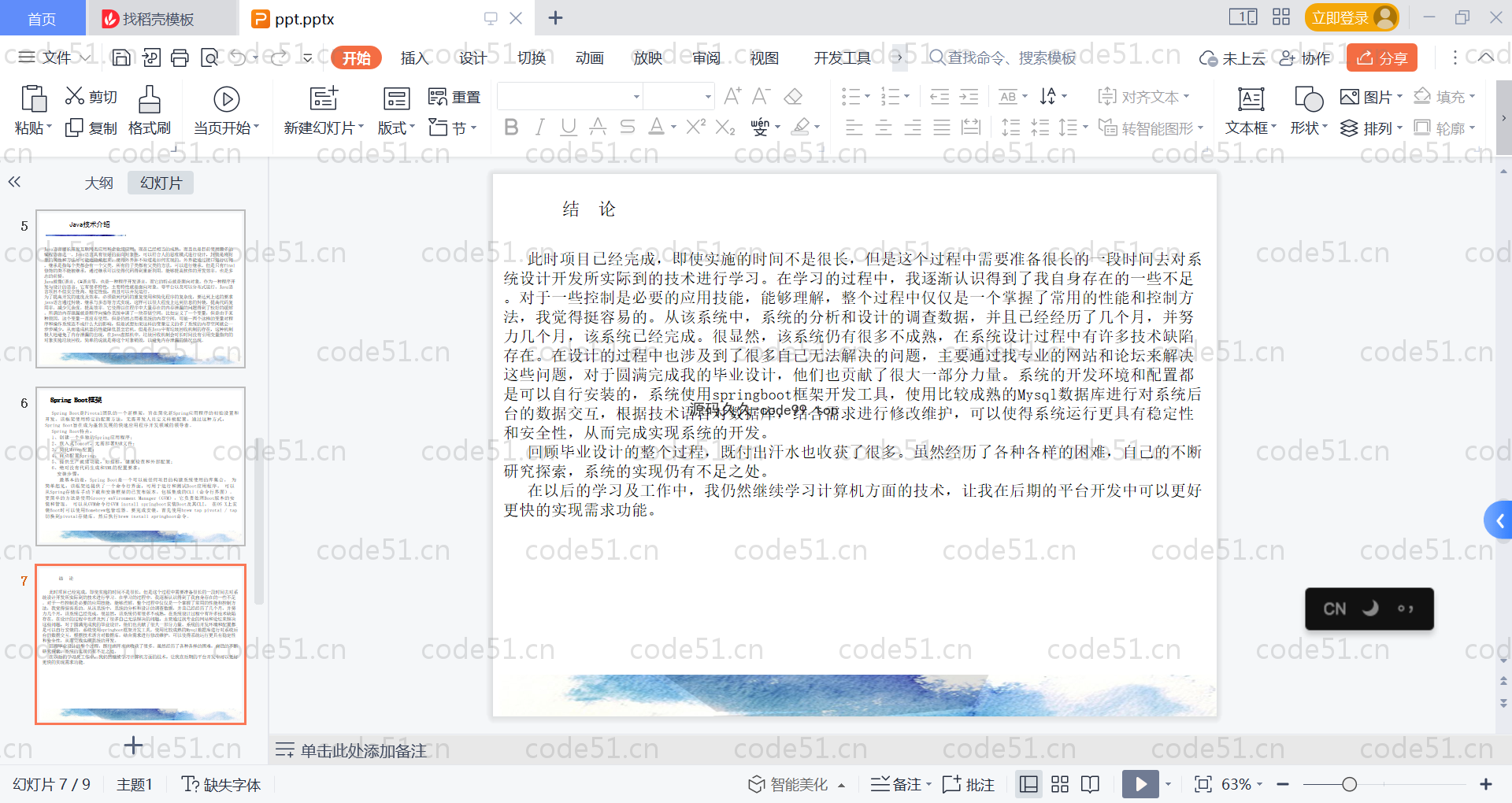
Task: Toggle Italic formatting
Action: click(539, 127)
